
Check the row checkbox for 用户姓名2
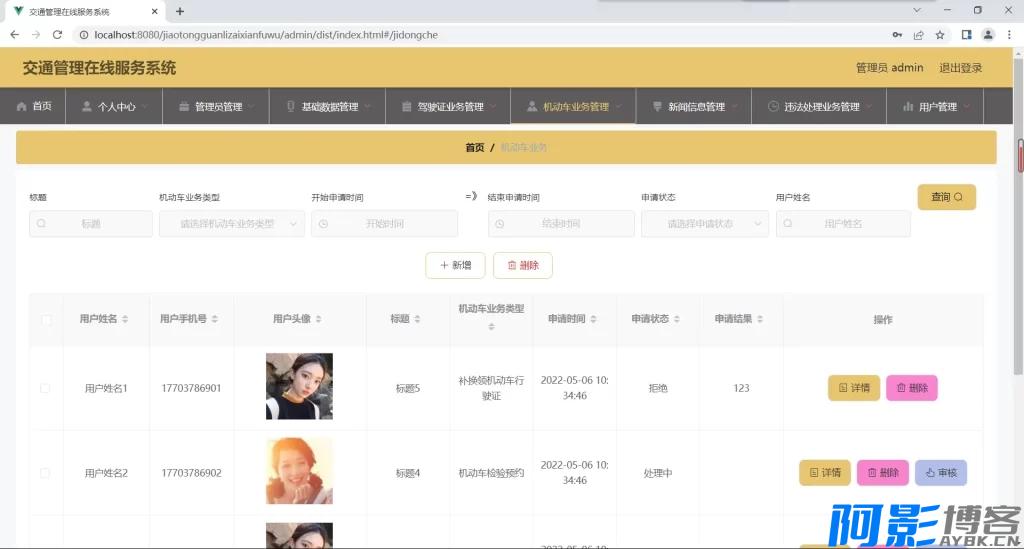(x=45, y=472)
